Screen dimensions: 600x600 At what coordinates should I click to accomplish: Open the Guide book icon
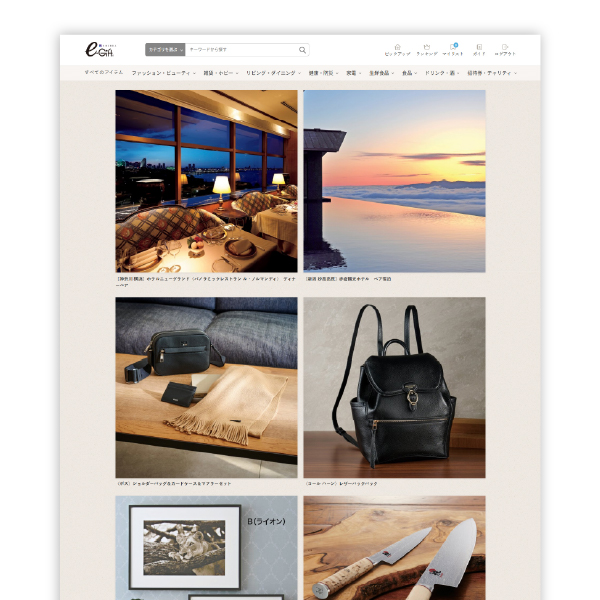click(479, 49)
